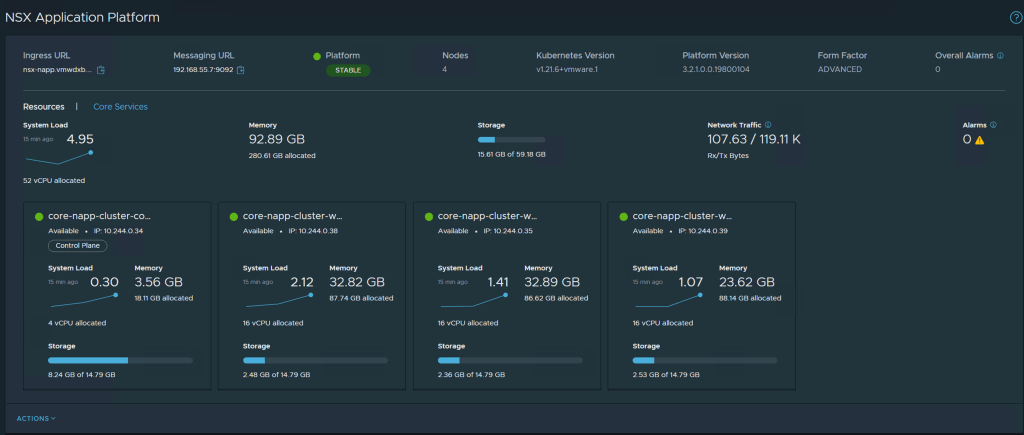Switch to the Core Services tab
This screenshot has width=1024, height=435.
tap(120, 106)
